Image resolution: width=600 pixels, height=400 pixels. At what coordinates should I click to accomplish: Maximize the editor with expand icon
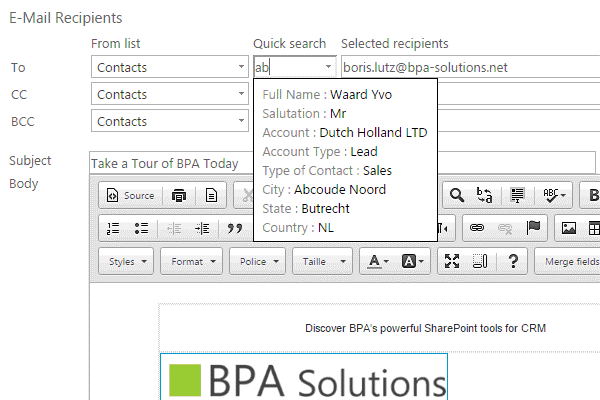click(x=452, y=261)
